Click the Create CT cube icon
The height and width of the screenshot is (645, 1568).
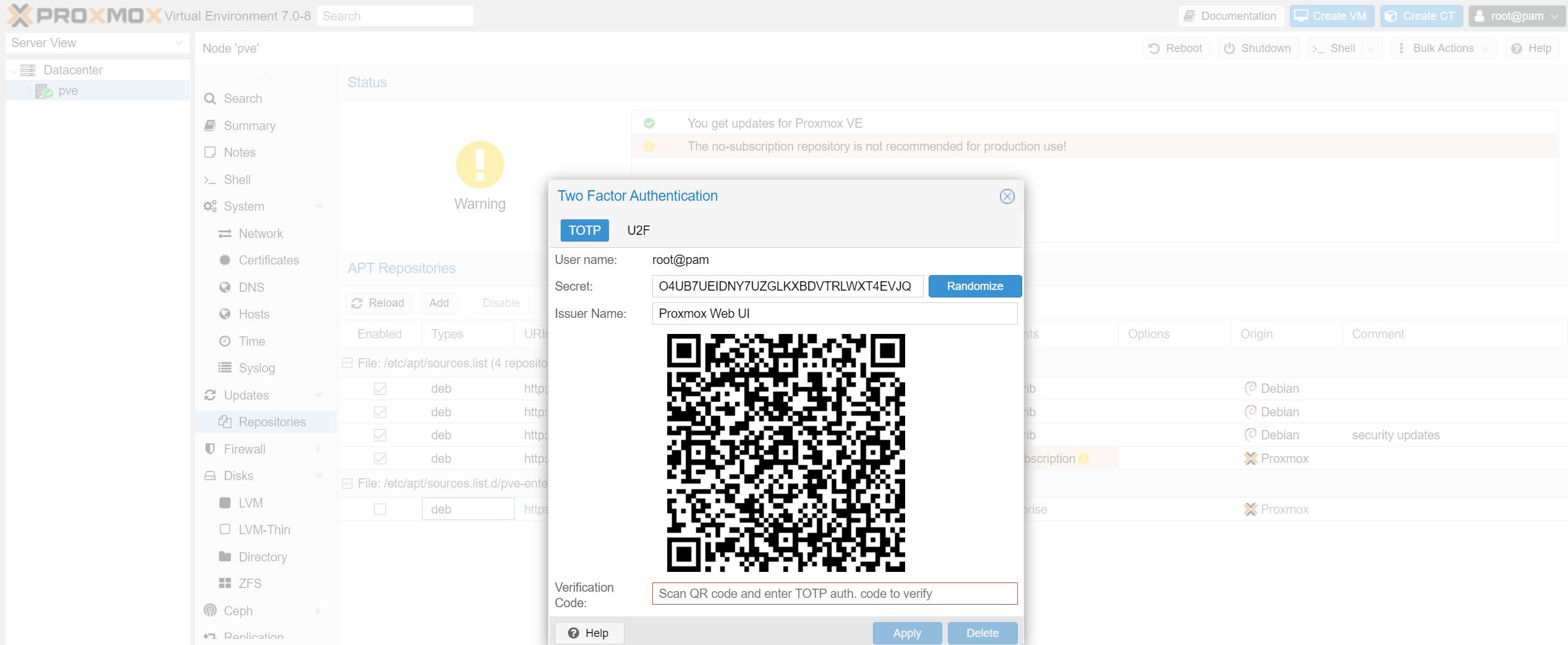pos(1391,16)
